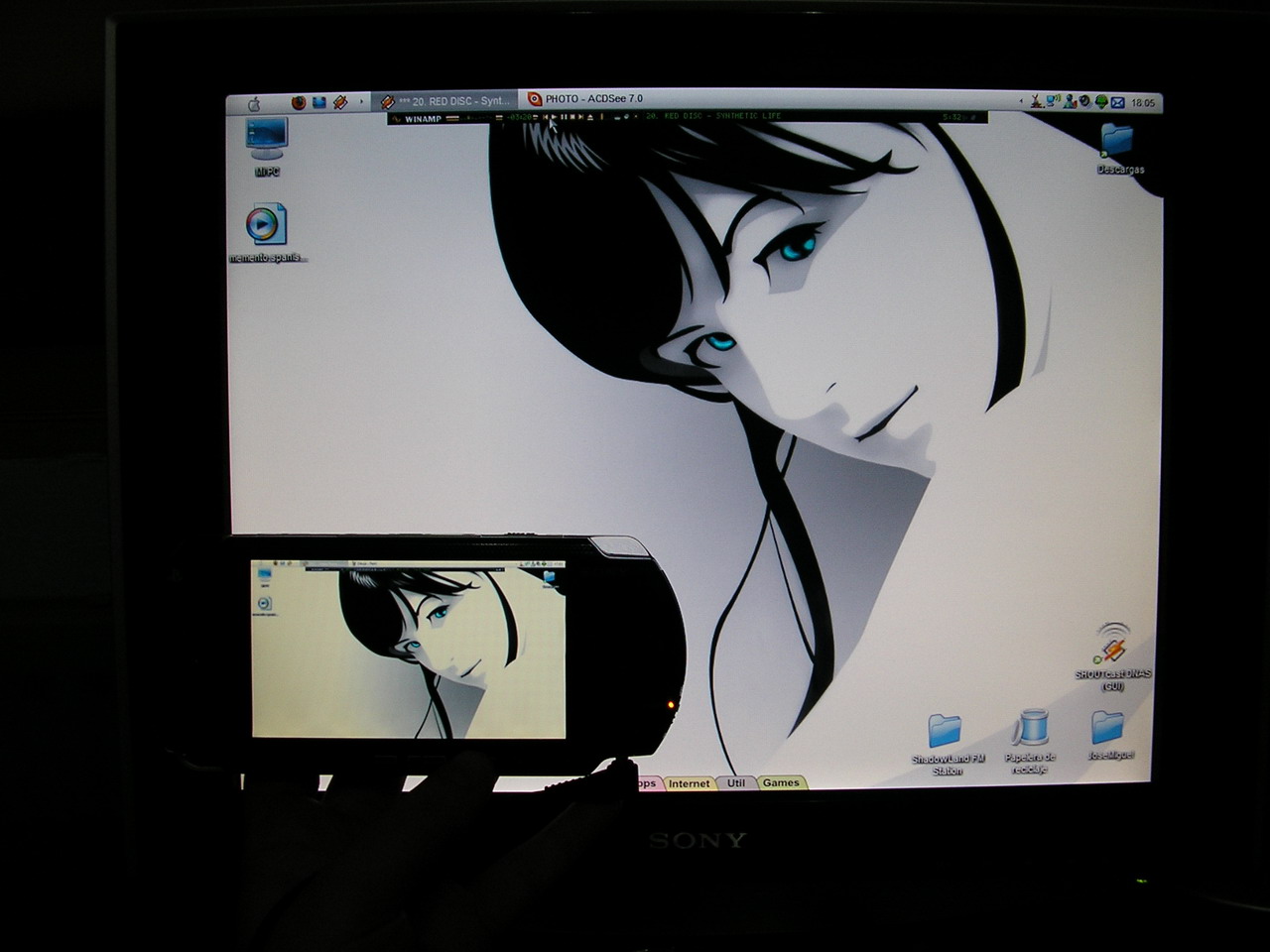Click the Winamp pause button
The height and width of the screenshot is (952, 1270).
pos(564,117)
